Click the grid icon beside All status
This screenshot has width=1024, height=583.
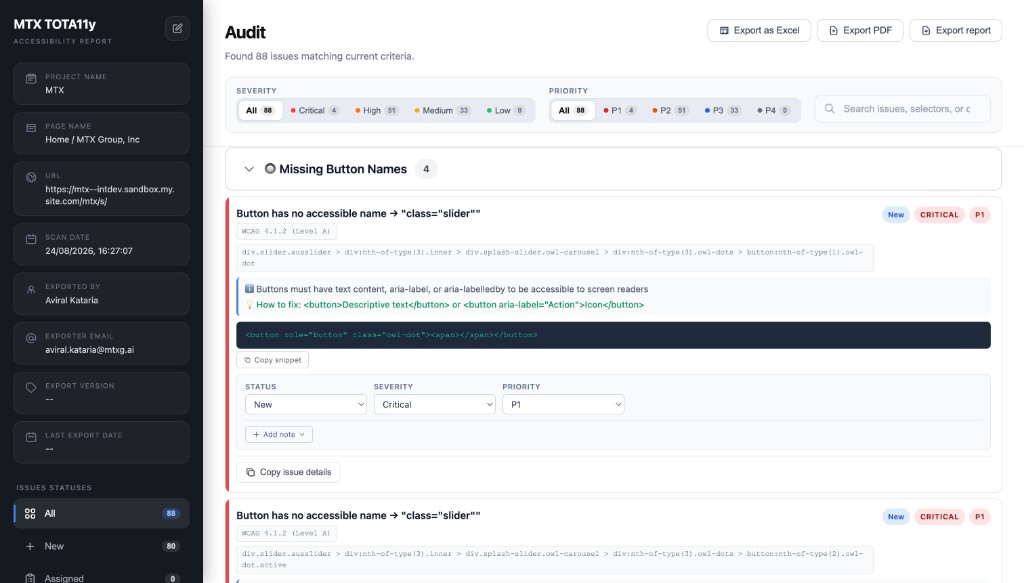(x=30, y=514)
